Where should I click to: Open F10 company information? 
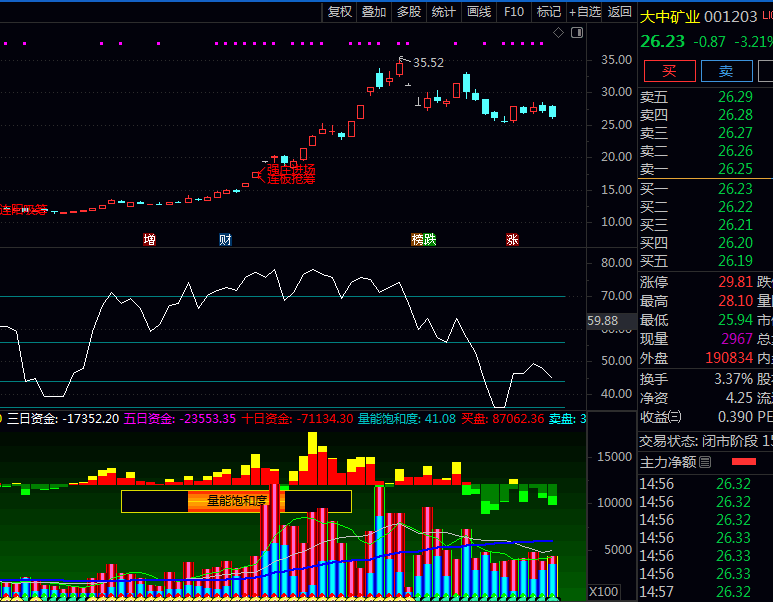[x=514, y=12]
